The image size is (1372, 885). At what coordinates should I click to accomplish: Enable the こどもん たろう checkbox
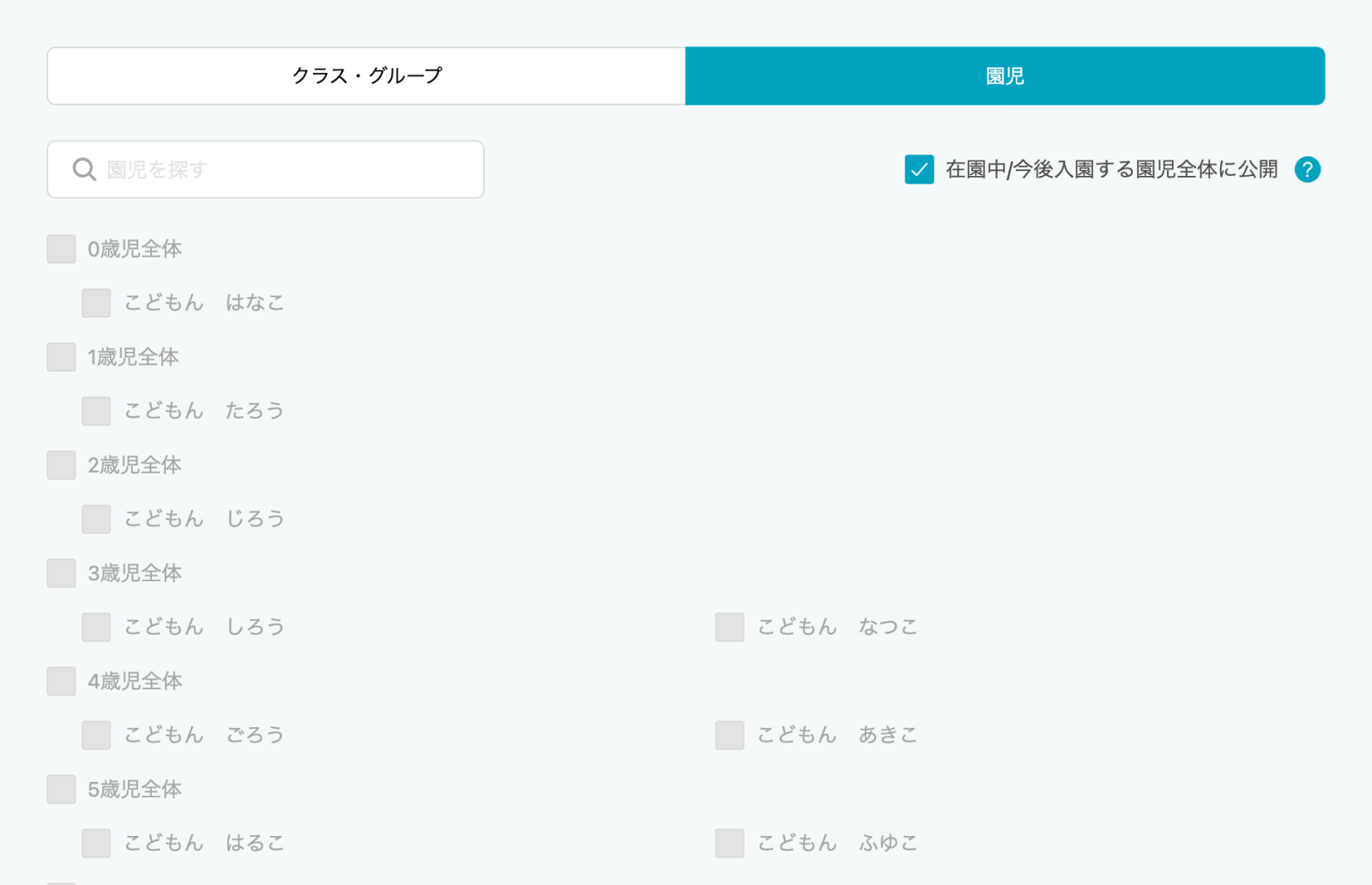[96, 411]
